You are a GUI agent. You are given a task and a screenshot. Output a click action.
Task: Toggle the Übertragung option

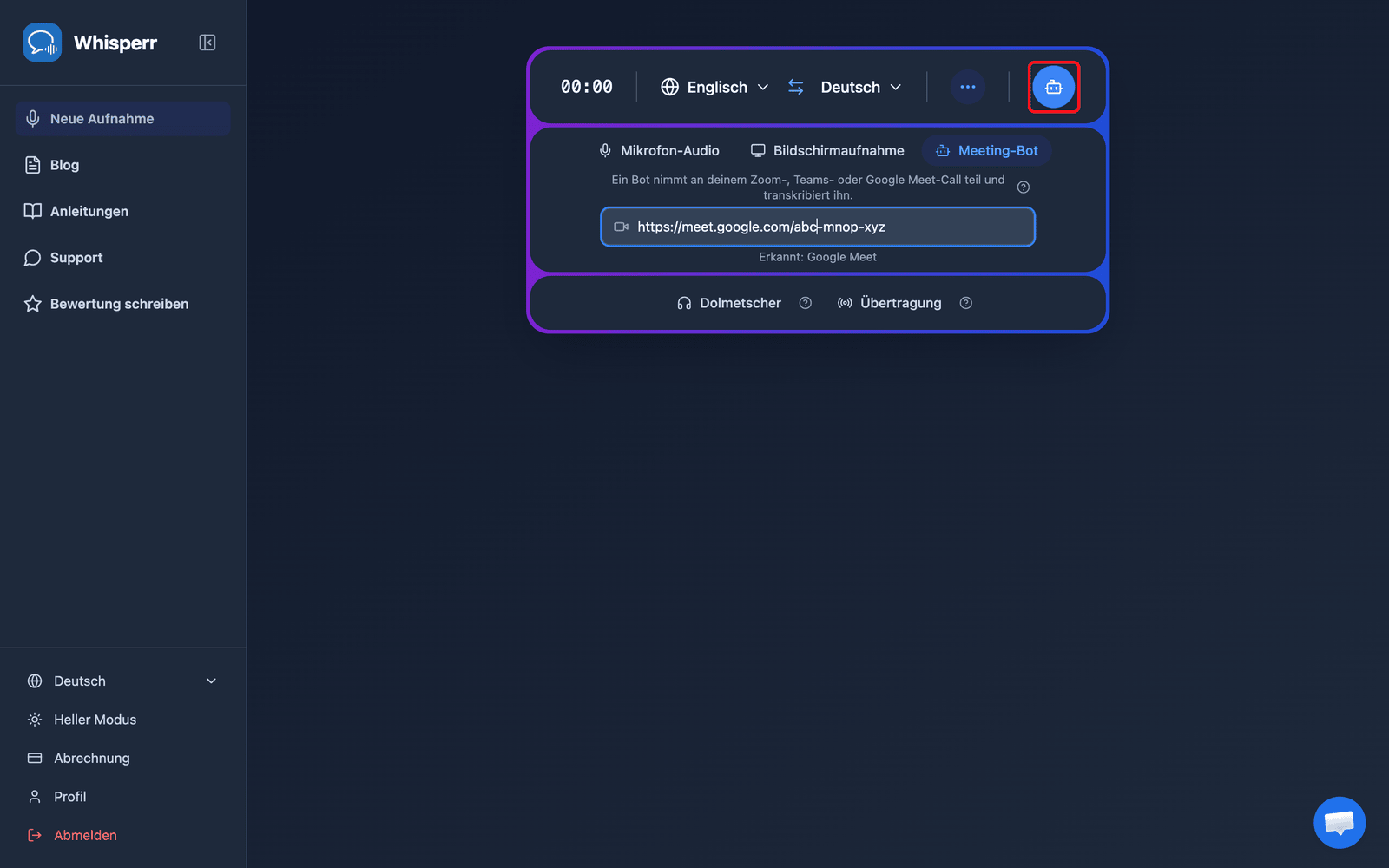click(889, 303)
